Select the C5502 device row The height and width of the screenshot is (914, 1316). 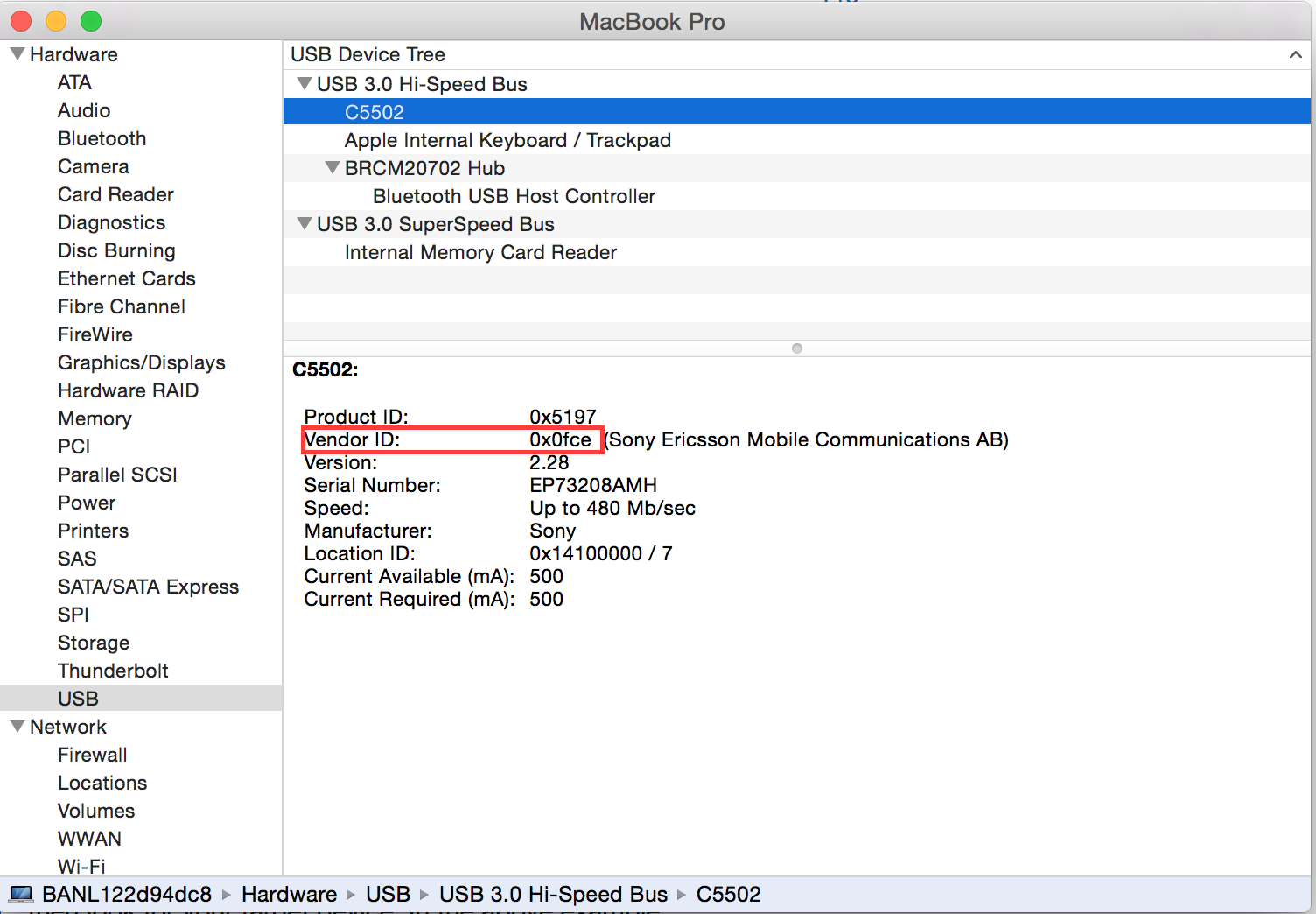[374, 112]
